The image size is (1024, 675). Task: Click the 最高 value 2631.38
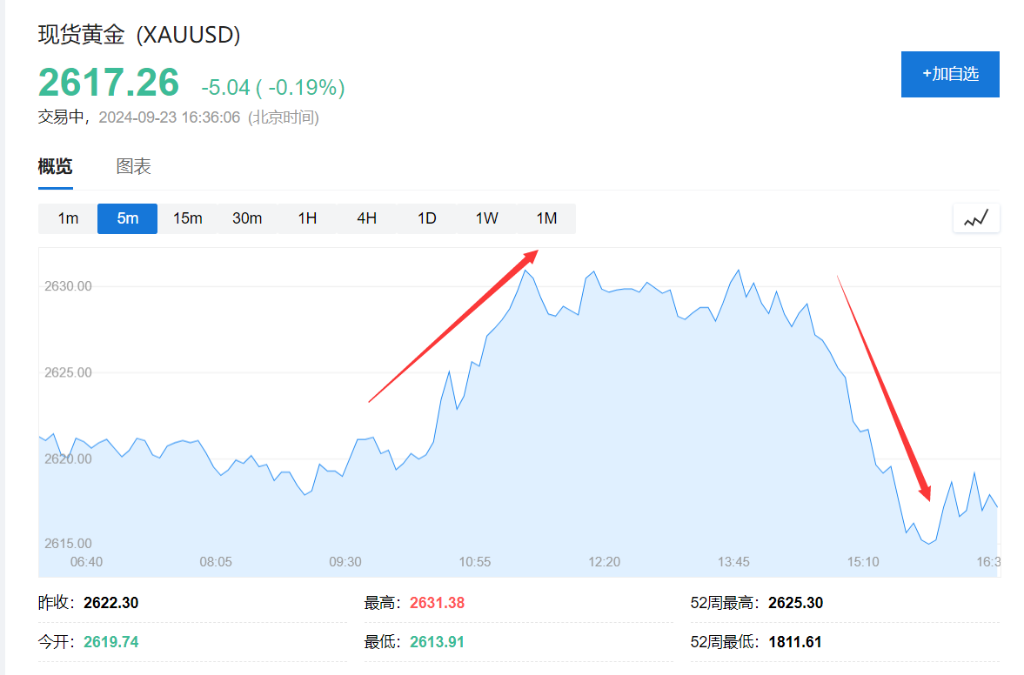click(x=437, y=603)
